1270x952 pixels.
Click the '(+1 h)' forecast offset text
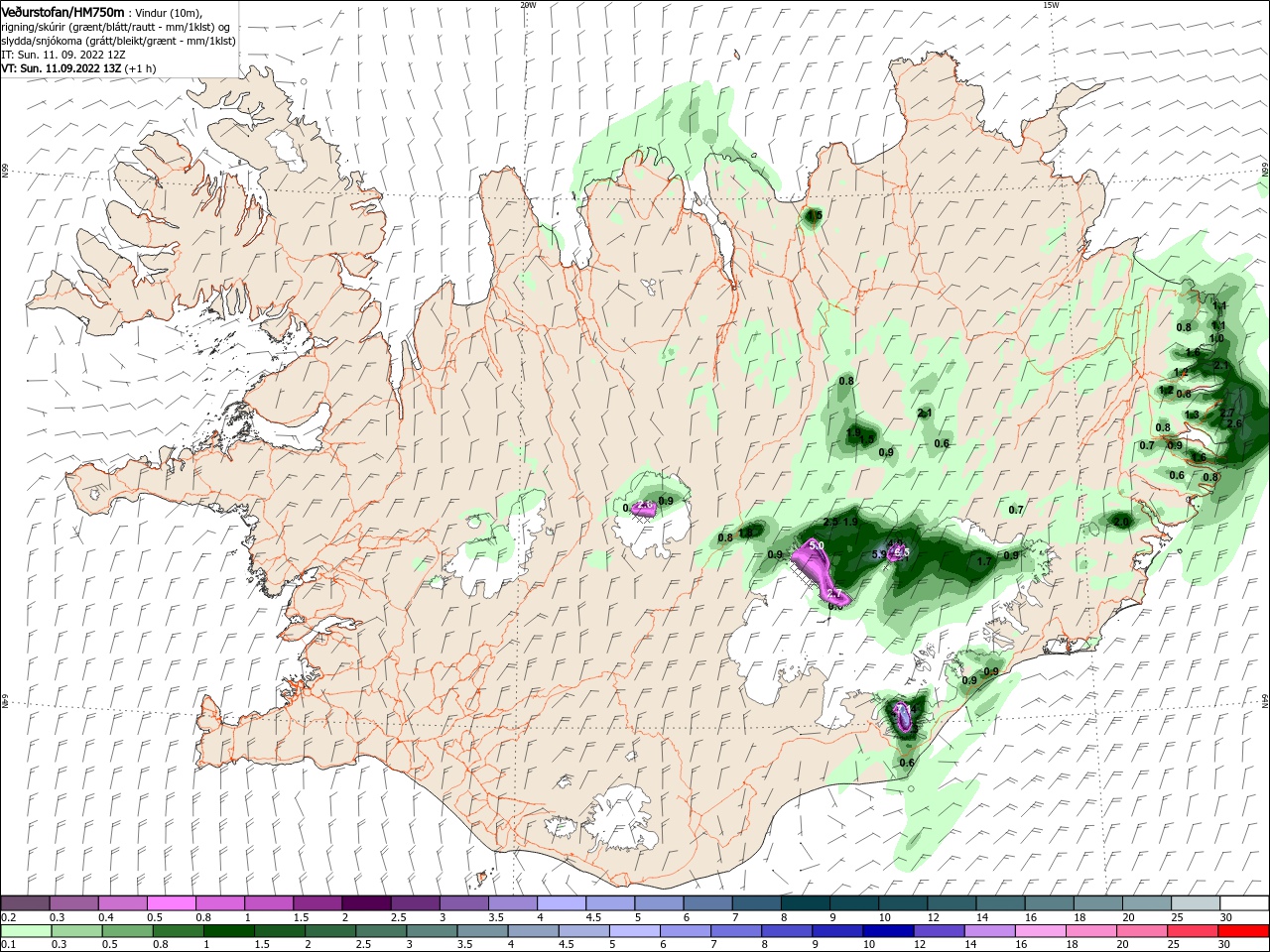140,68
